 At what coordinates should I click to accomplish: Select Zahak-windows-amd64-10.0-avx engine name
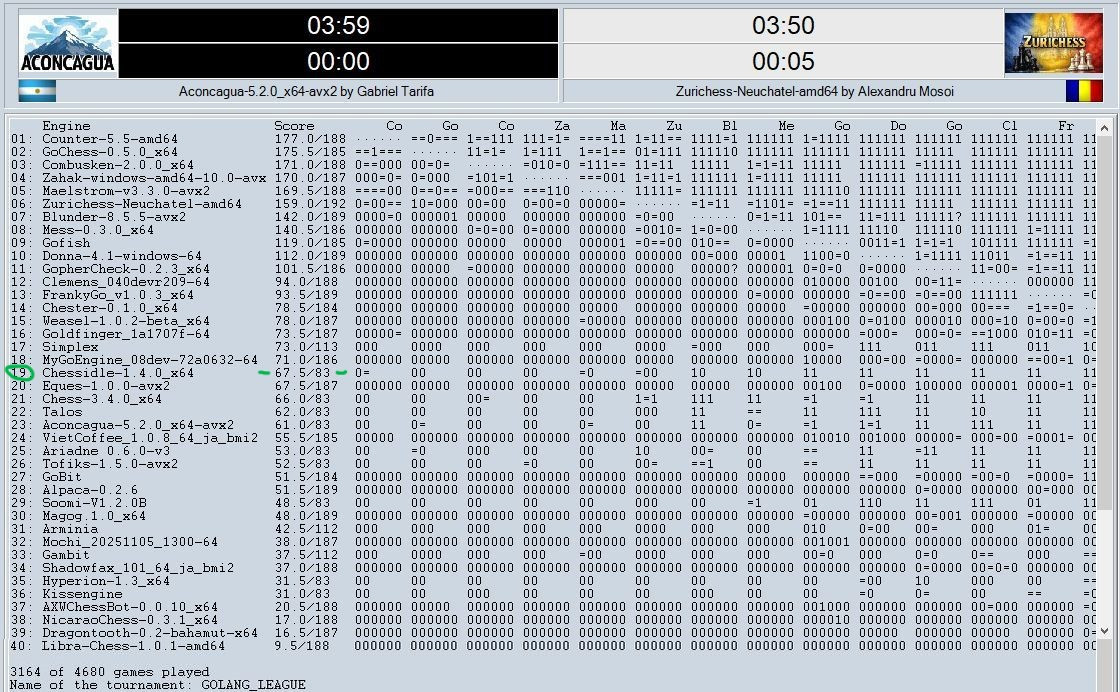coord(154,178)
